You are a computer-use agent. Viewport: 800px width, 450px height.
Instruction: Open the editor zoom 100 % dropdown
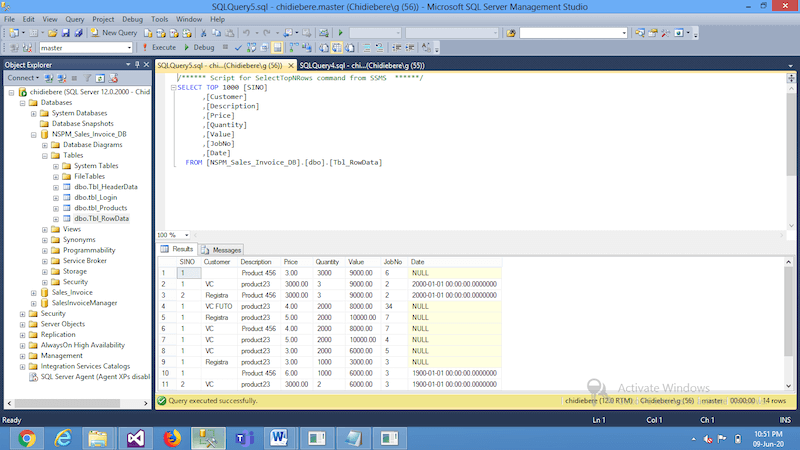pyautogui.click(x=186, y=235)
